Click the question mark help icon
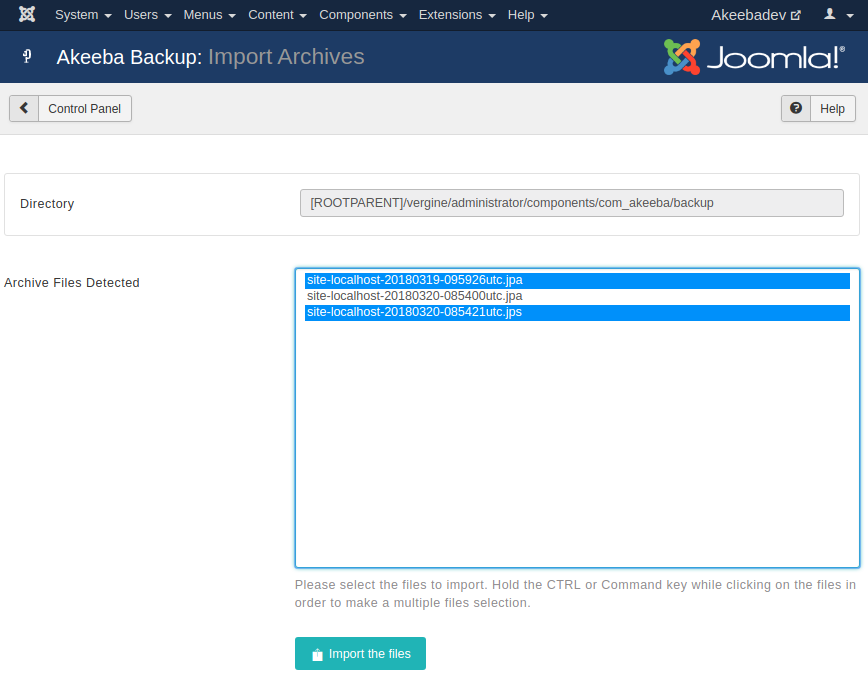Viewport: 868px width, 676px height. click(x=795, y=108)
